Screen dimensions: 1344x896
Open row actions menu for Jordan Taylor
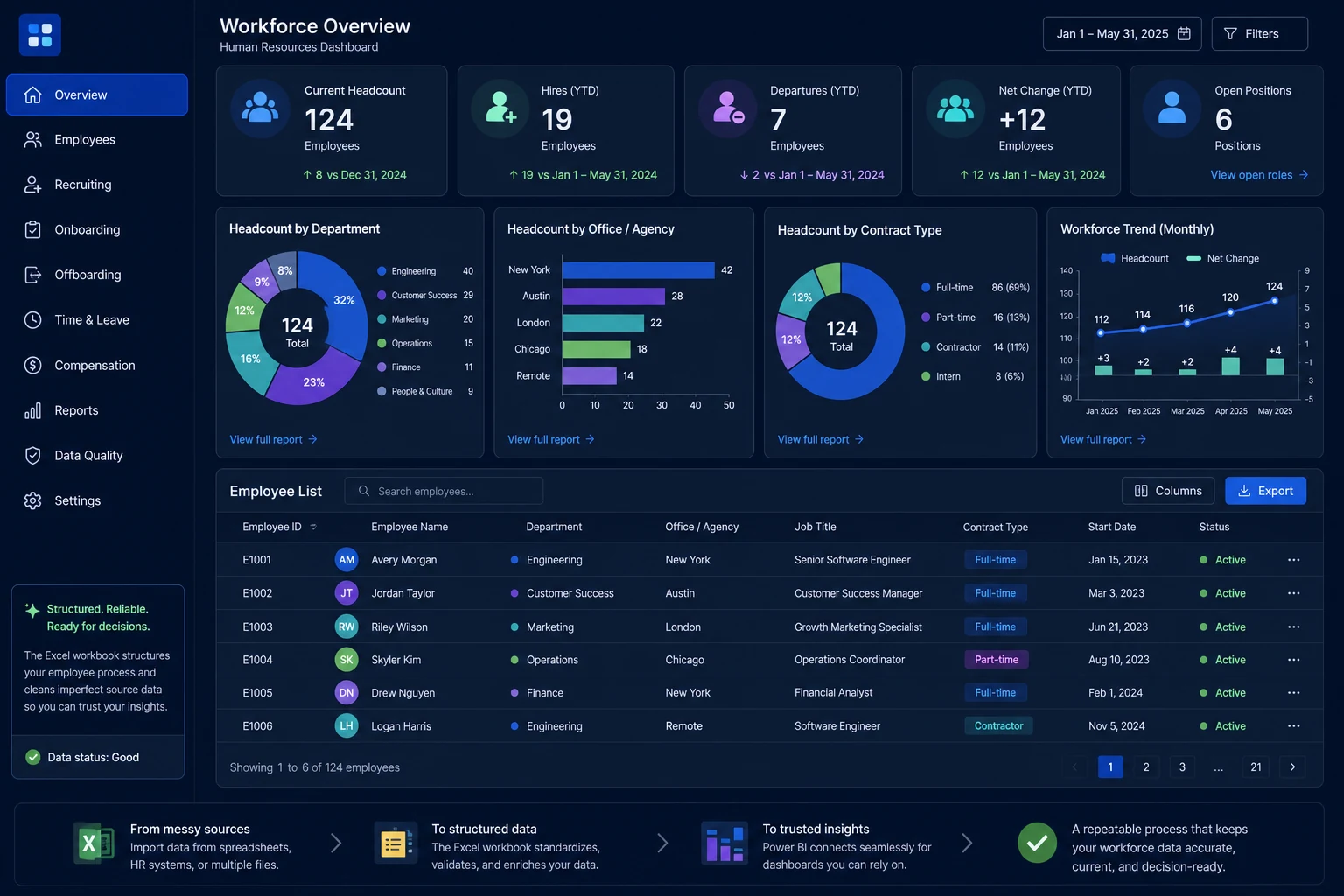click(x=1294, y=593)
